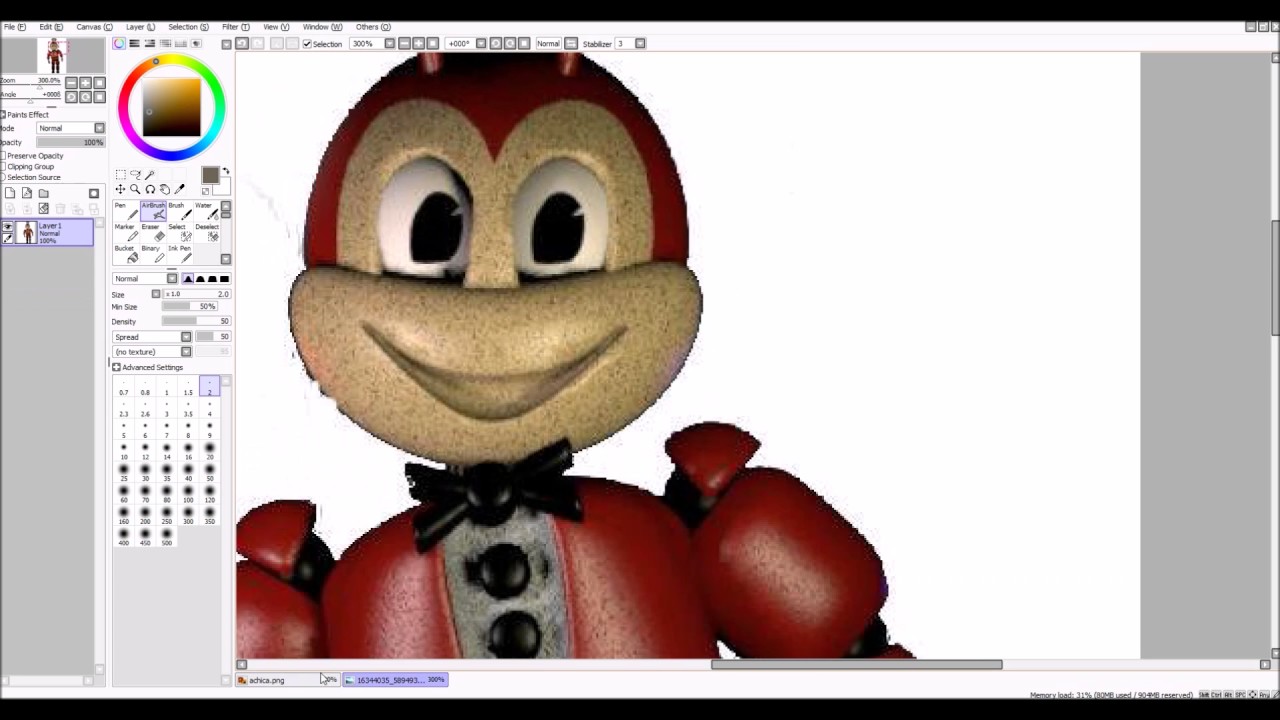Enable Selection Source option
This screenshot has width=1280, height=720.
click(4, 177)
